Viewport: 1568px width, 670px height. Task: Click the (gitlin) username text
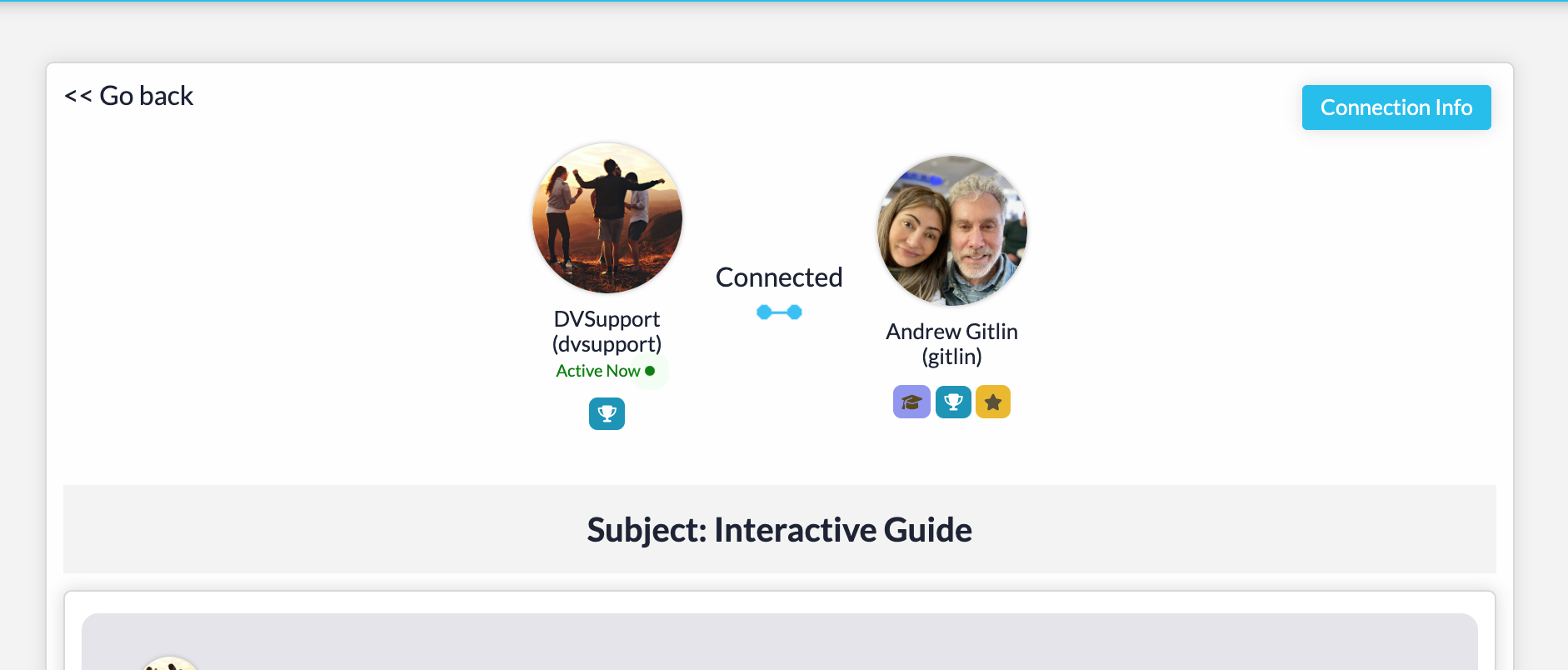[951, 357]
